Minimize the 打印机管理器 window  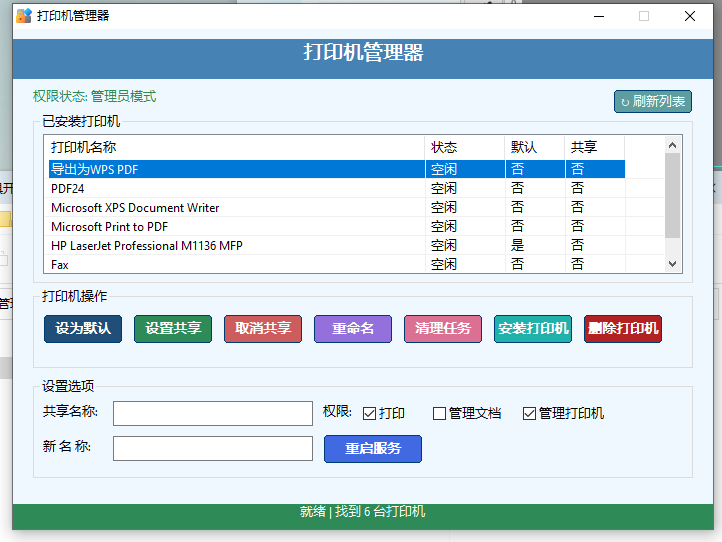[x=599, y=16]
